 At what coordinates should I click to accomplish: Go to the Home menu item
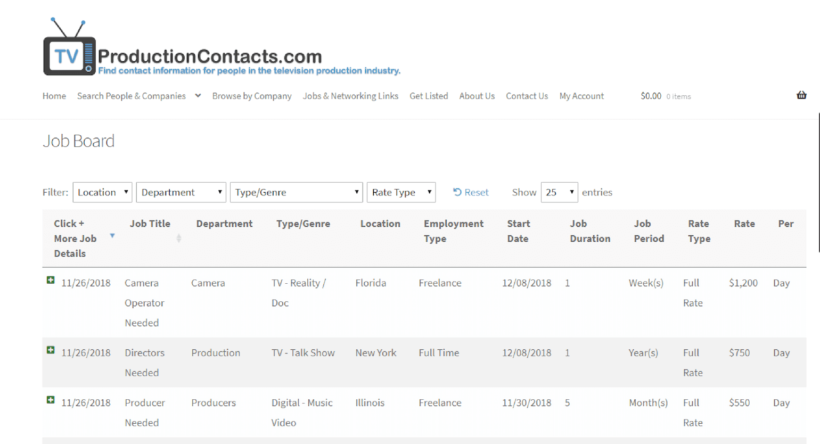pyautogui.click(x=54, y=96)
